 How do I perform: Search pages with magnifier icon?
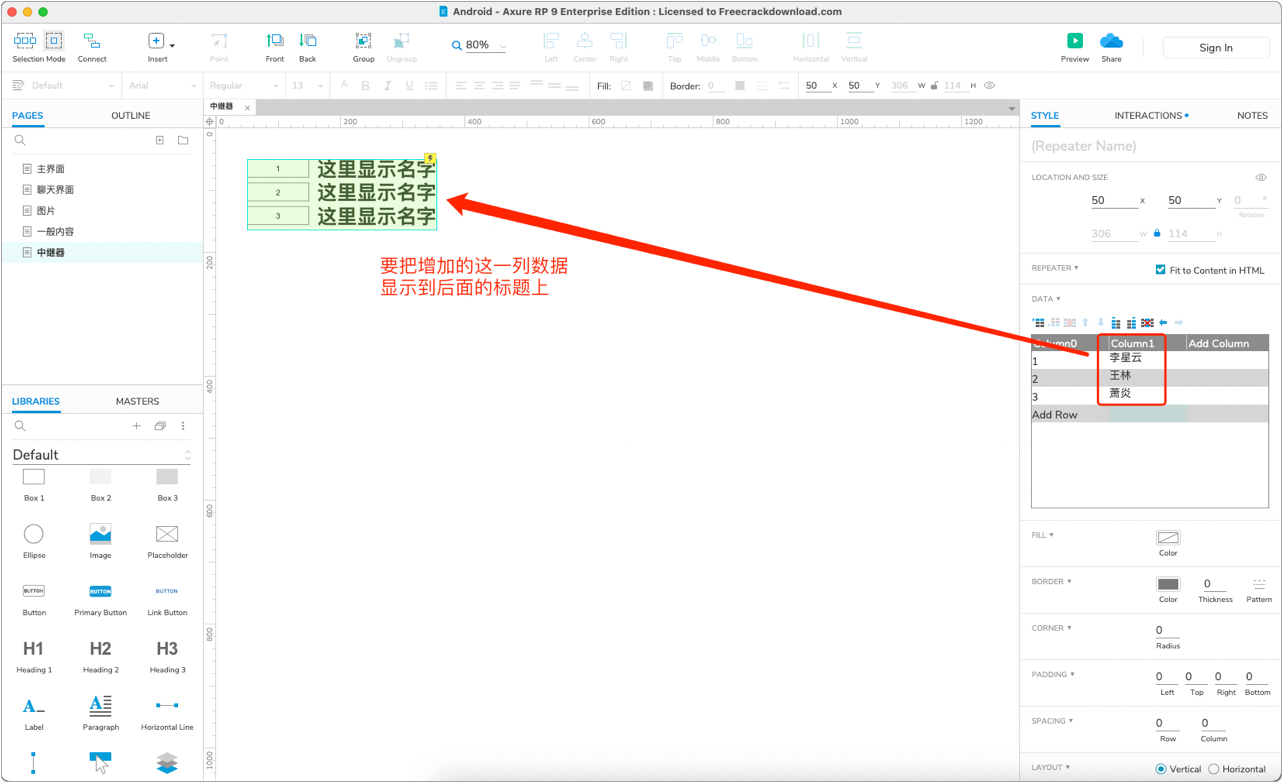(x=20, y=141)
